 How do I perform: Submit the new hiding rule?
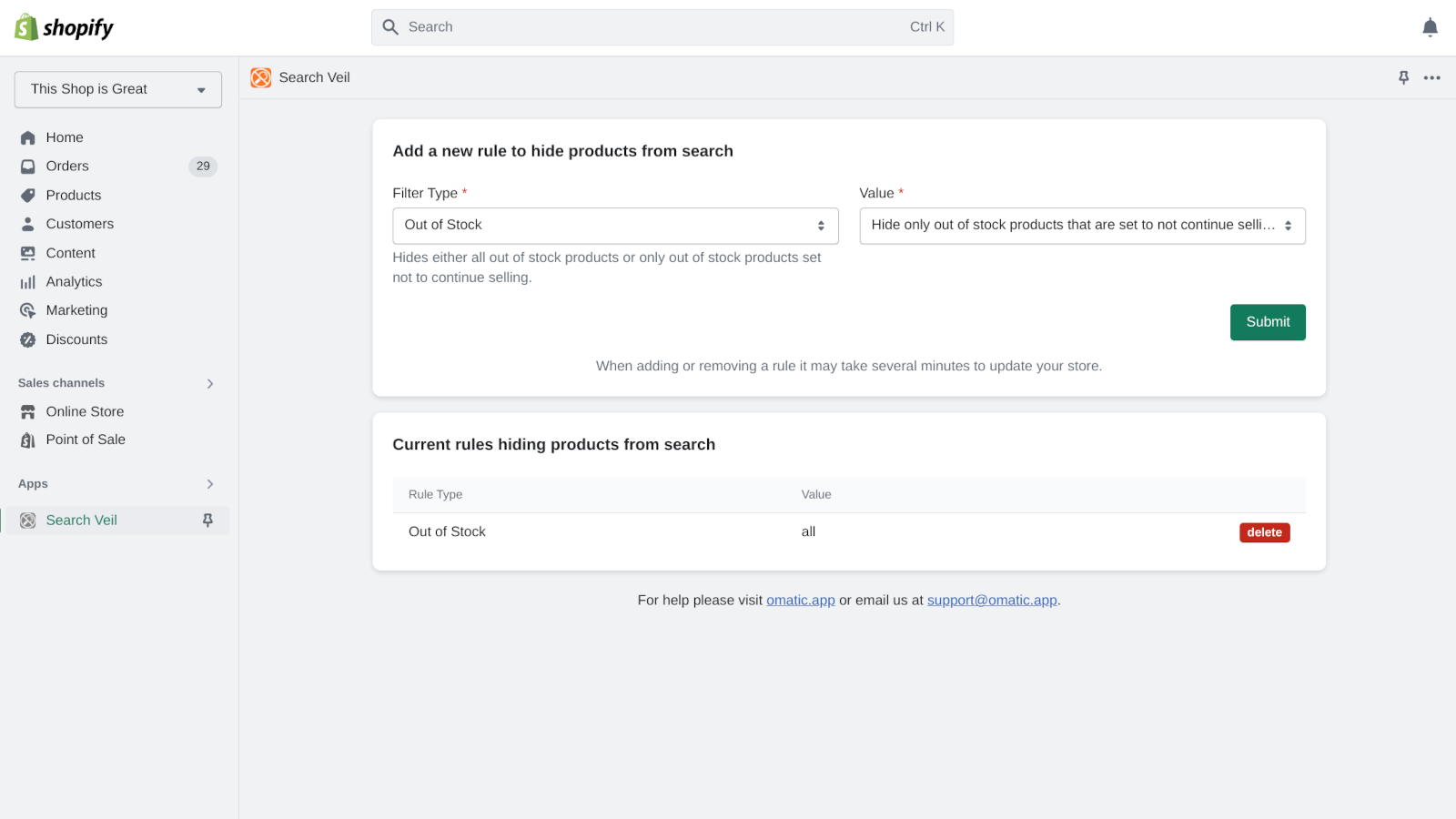pos(1268,321)
